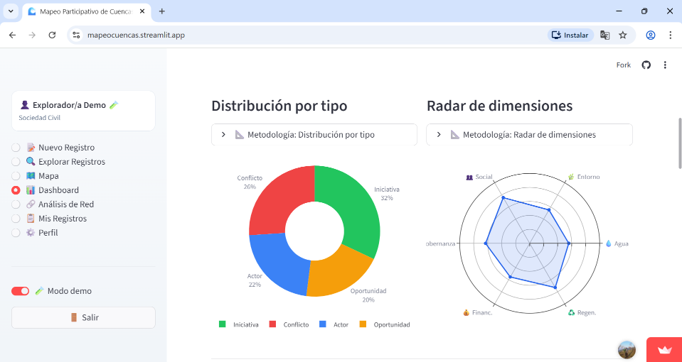
Task: Click the Perfil gear icon
Action: pos(30,233)
